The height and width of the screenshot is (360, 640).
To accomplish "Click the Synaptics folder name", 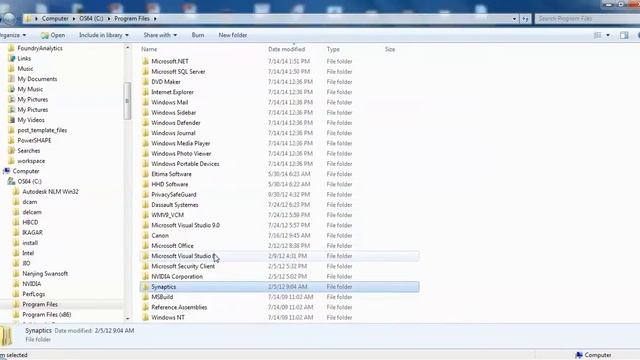I will (x=164, y=287).
